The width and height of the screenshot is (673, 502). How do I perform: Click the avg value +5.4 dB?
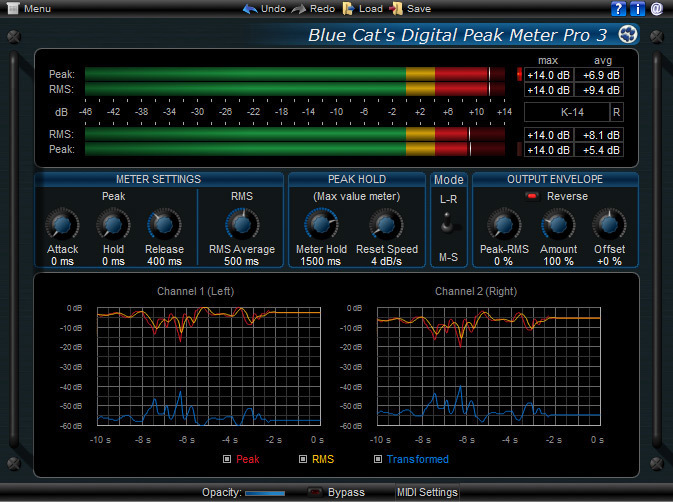point(599,150)
